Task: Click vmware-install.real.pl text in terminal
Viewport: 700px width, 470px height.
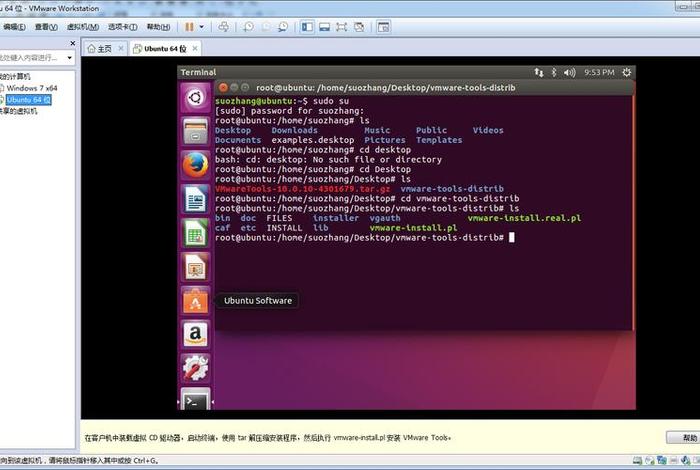Action: 524,218
